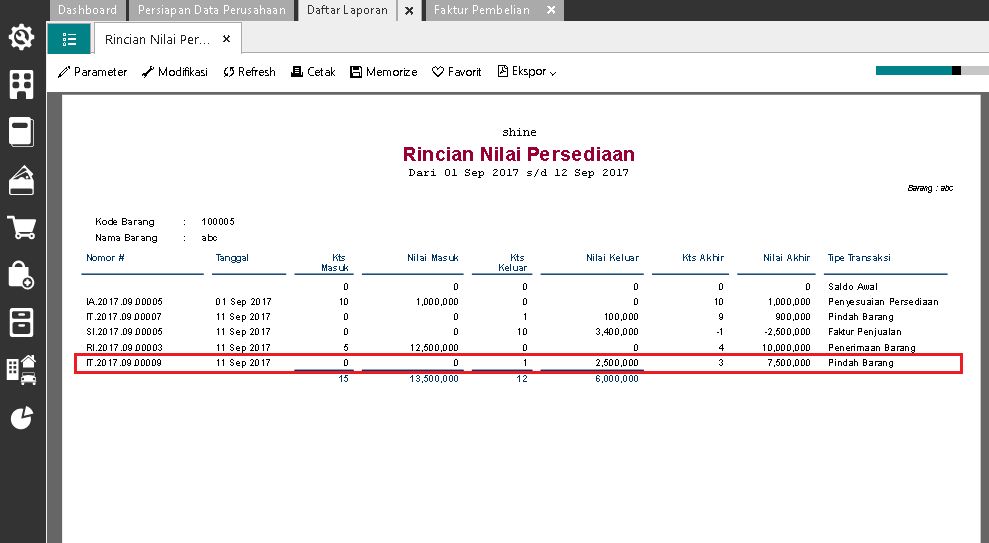Print the report with Cetak
The width and height of the screenshot is (989, 543).
click(313, 72)
